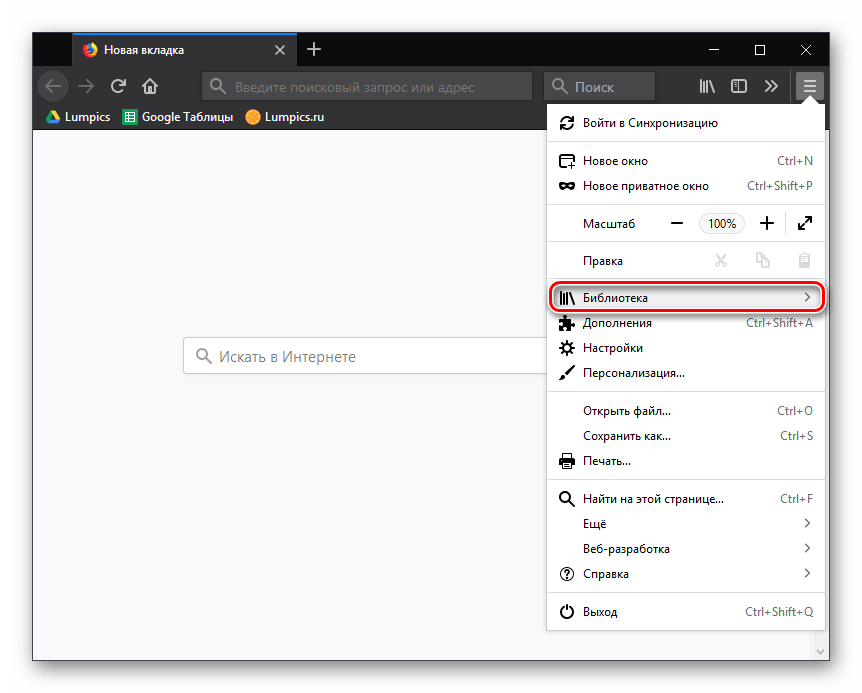Expand the Ещё submenu
862x693 pixels.
(686, 524)
